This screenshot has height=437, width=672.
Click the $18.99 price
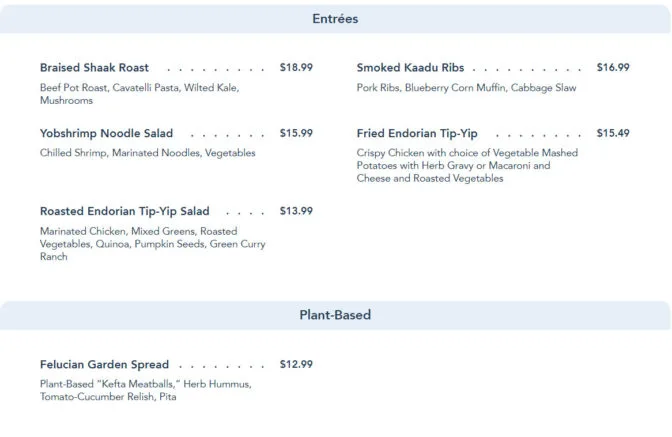tap(296, 67)
